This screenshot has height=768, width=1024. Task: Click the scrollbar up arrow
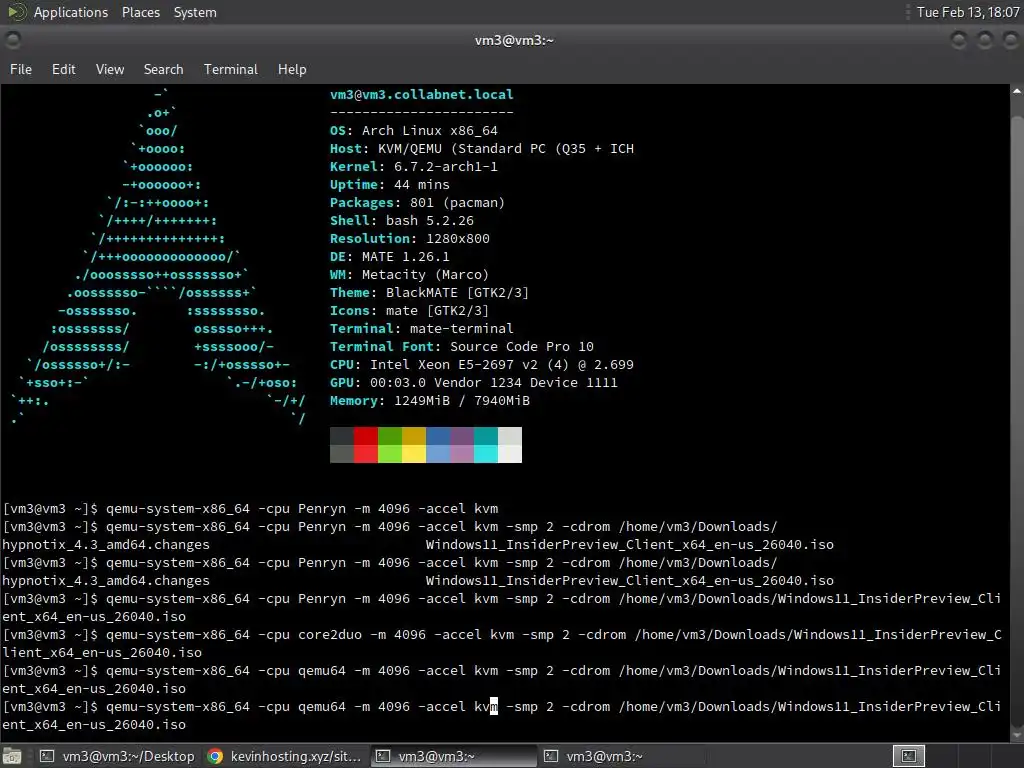[x=1017, y=92]
